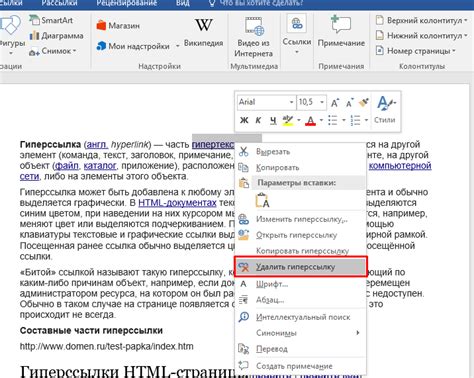
Task: Click the Интеллектуальный поиск magnifier icon
Action: pos(244,317)
